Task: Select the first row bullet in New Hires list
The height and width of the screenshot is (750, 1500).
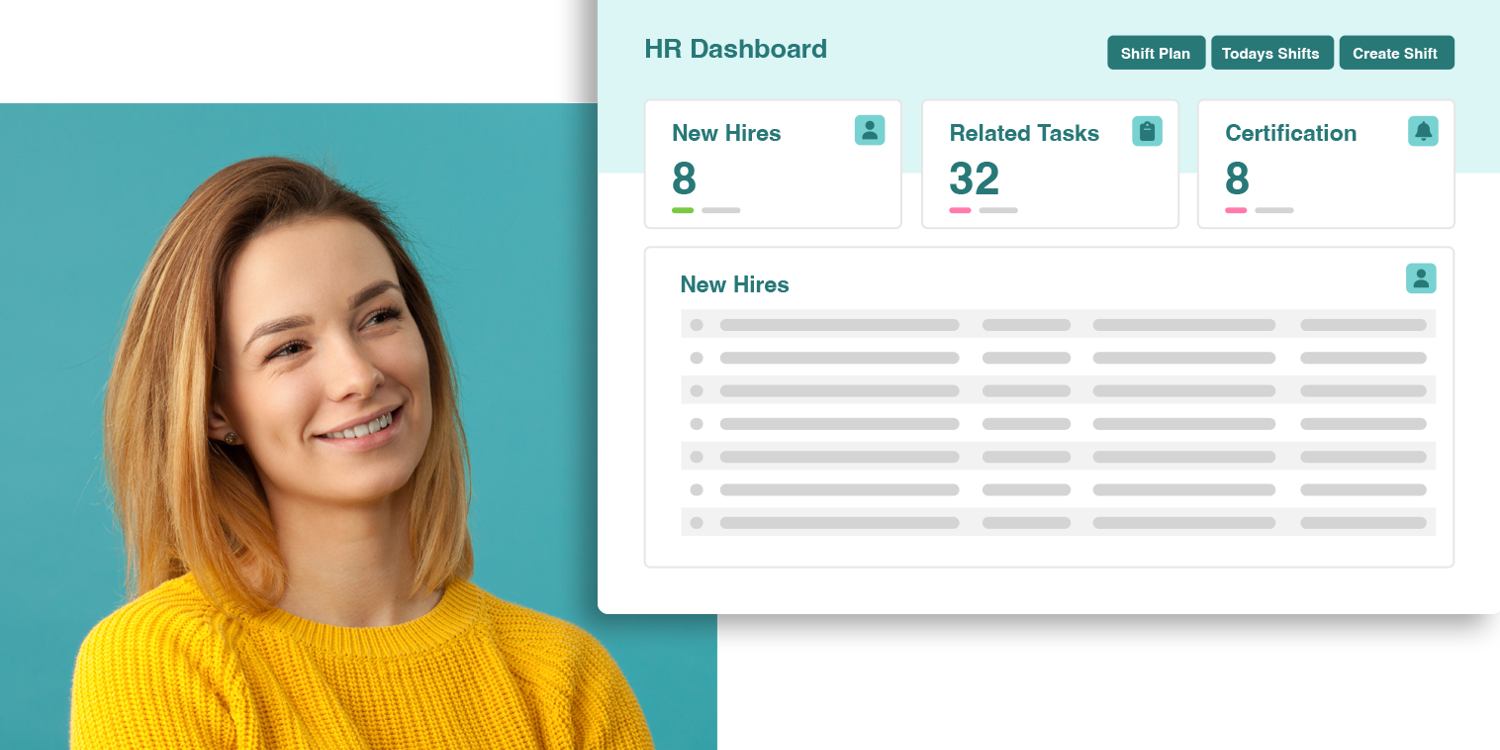Action: tap(696, 325)
